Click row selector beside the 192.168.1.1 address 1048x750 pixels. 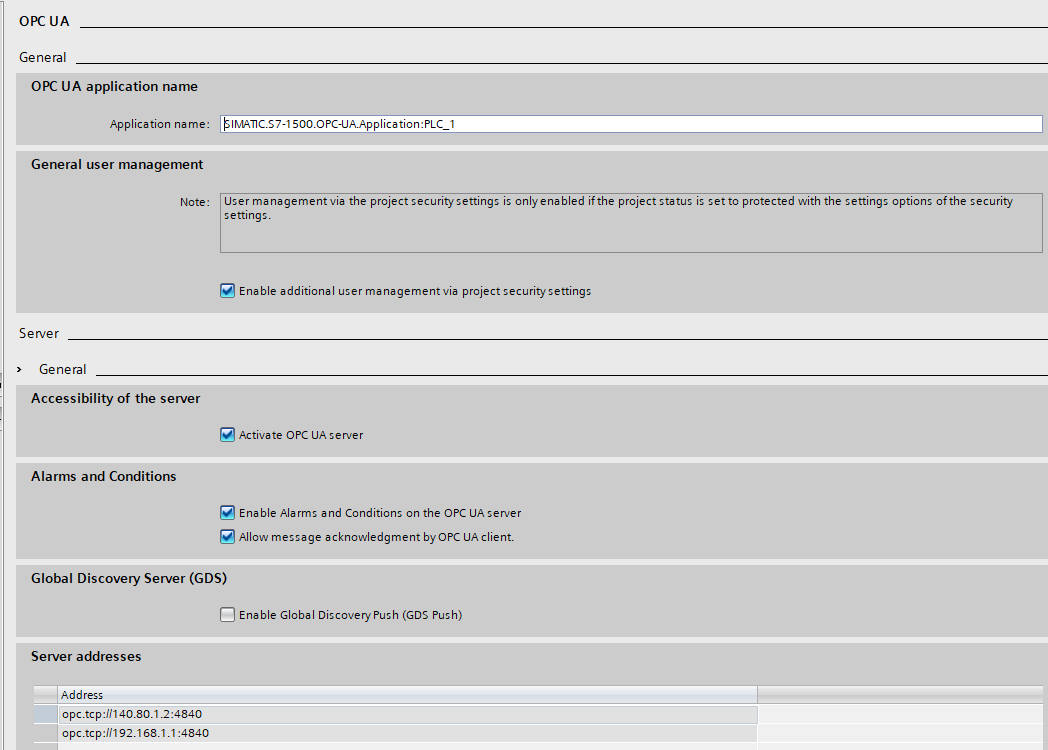(x=45, y=733)
